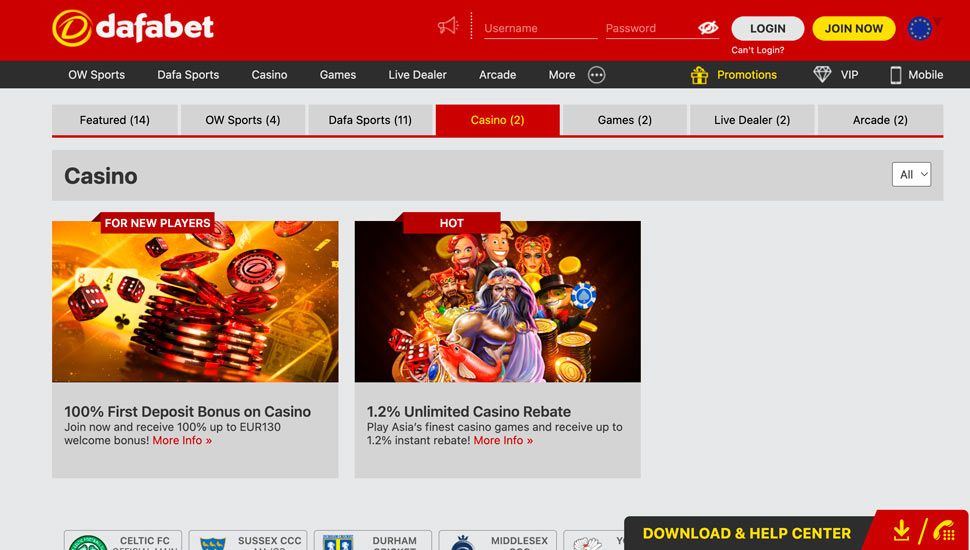Screen dimensions: 970x550
Task: Click the download arrow icon
Action: coord(901,531)
